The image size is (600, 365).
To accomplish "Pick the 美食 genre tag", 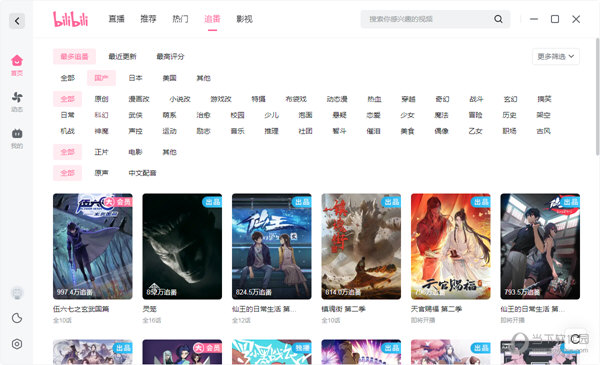I will pyautogui.click(x=407, y=131).
